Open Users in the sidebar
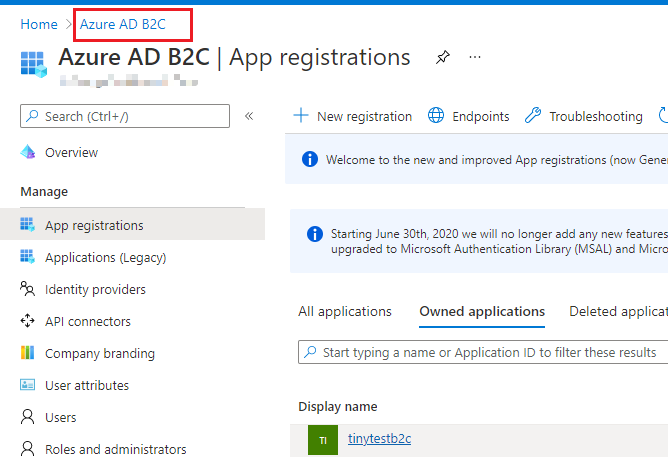 coord(60,418)
